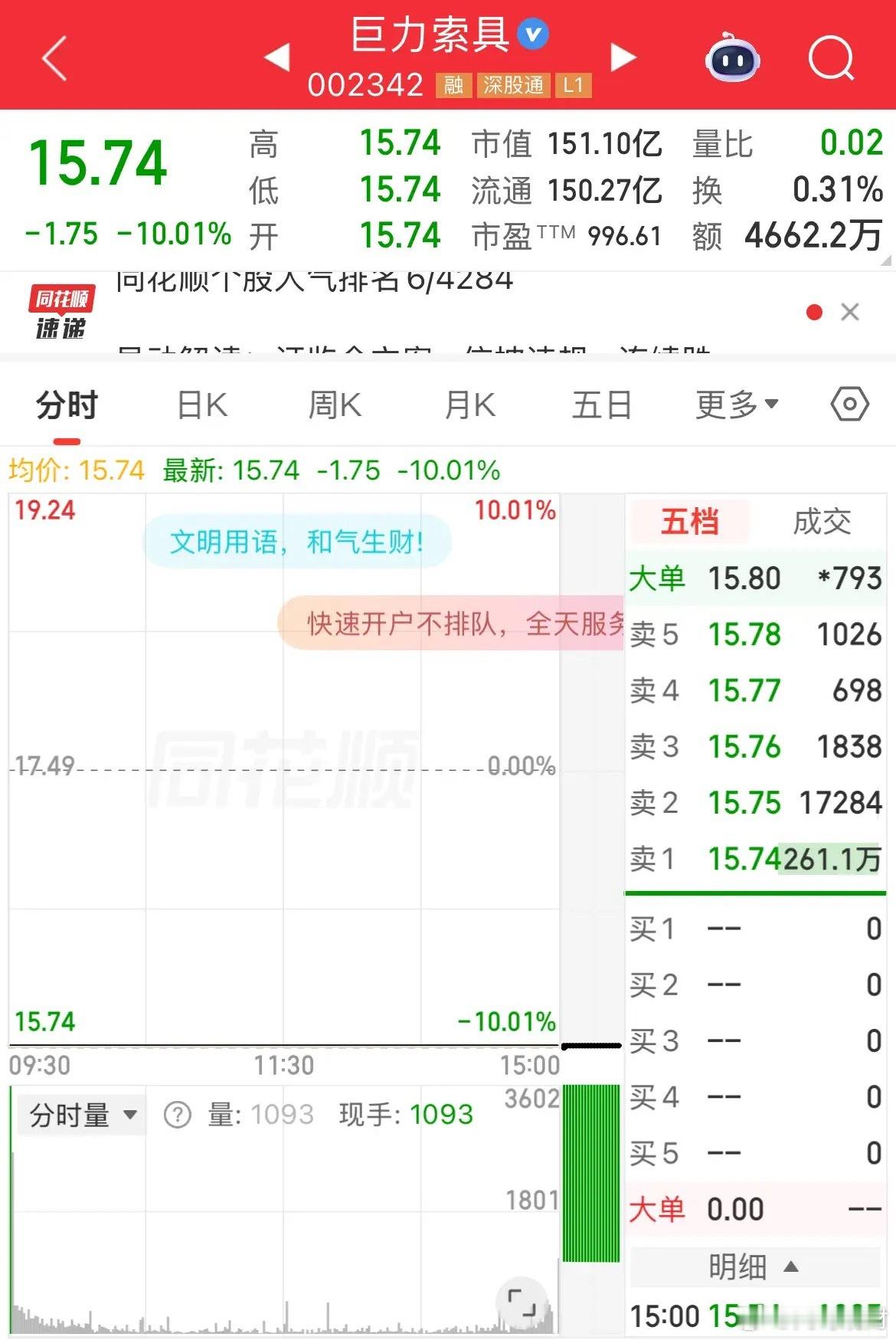Tap the top 大单 15.80 row
This screenshot has width=896, height=1340.
pyautogui.click(x=755, y=578)
